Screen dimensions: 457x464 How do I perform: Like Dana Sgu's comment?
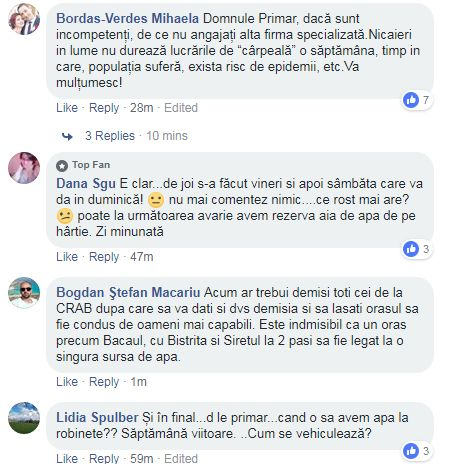(x=67, y=257)
